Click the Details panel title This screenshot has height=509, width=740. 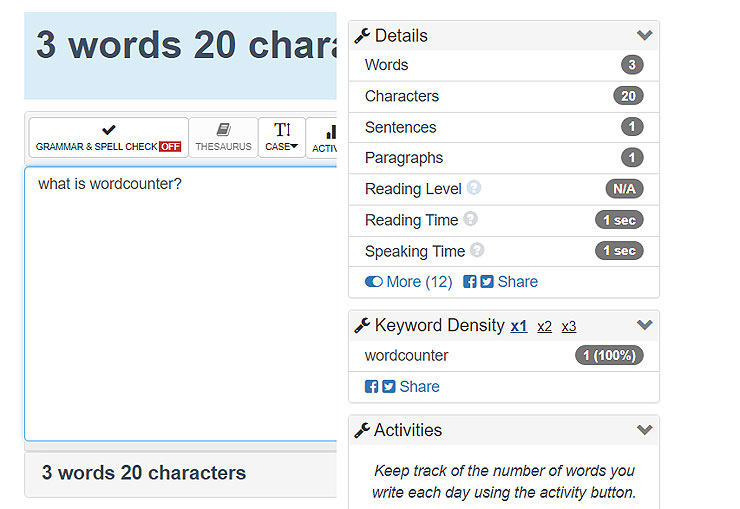(x=401, y=36)
